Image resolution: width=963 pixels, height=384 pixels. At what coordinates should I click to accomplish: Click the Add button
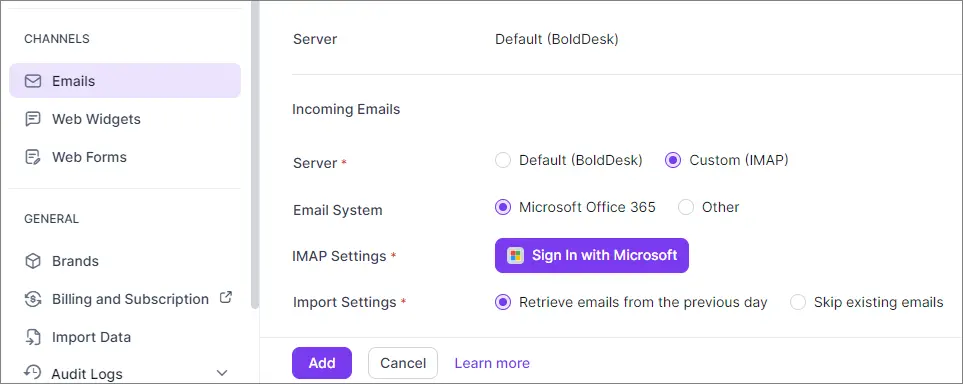point(322,363)
